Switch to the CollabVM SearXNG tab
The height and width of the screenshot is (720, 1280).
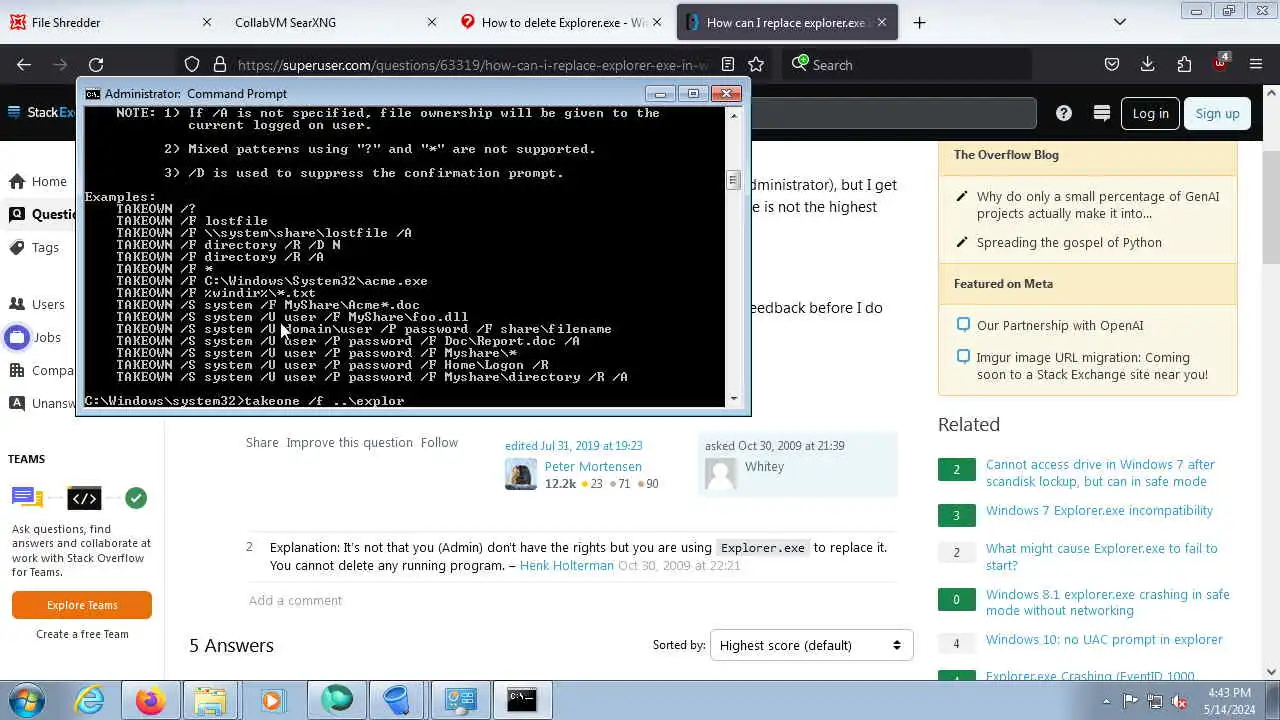coord(330,22)
